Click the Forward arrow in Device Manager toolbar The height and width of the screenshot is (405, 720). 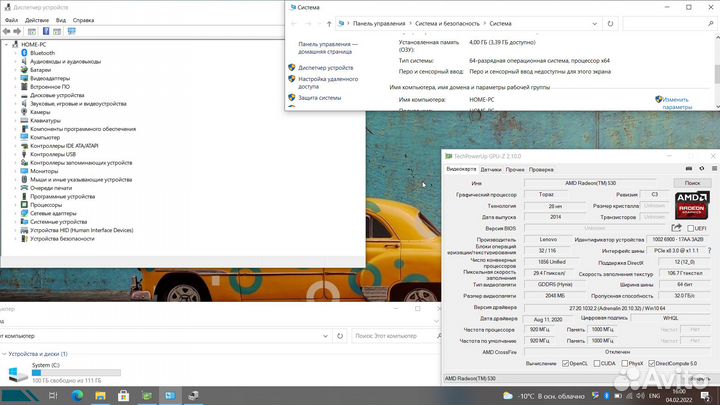pos(17,31)
